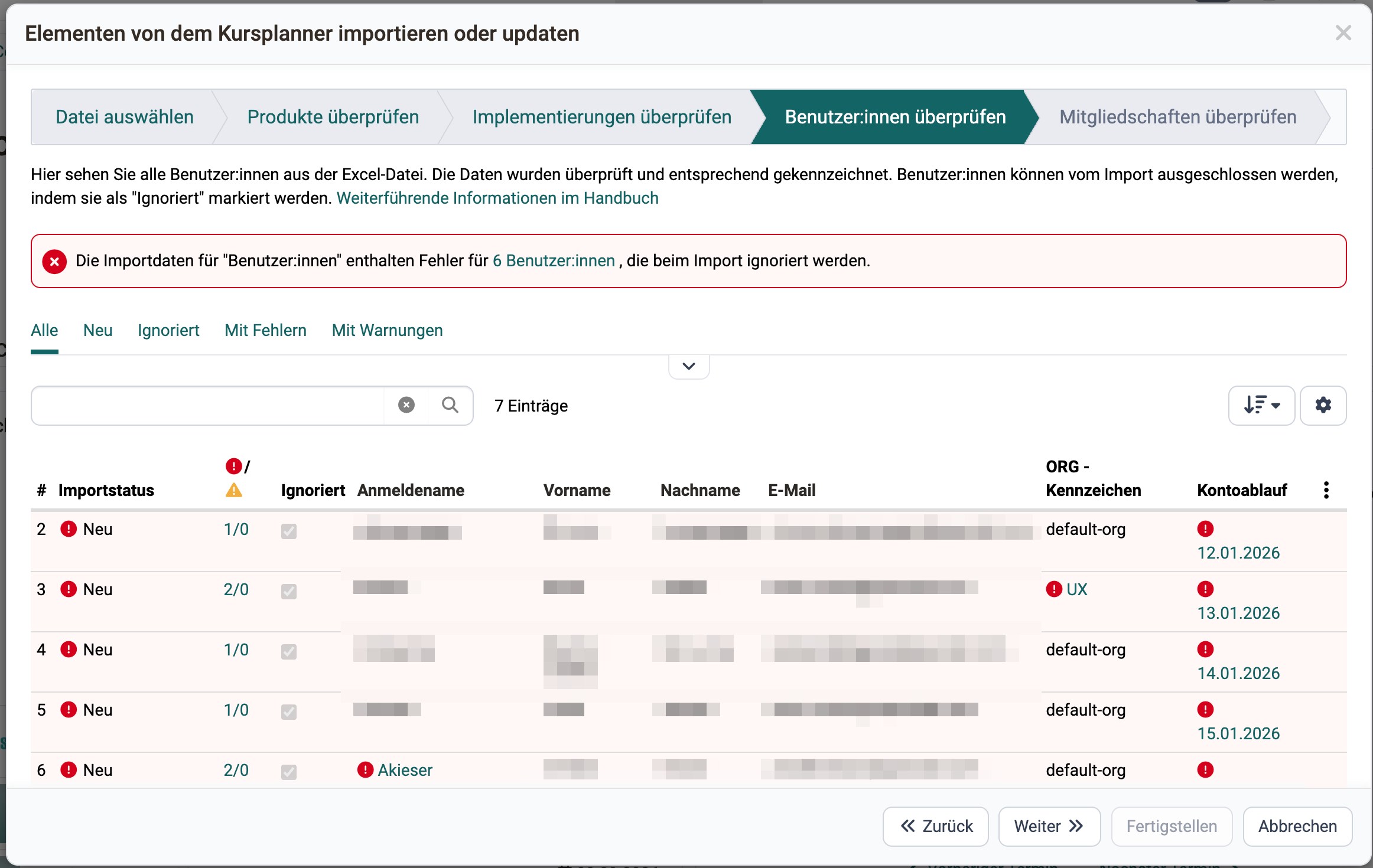Click the error icon beside Akieser login name

(365, 770)
